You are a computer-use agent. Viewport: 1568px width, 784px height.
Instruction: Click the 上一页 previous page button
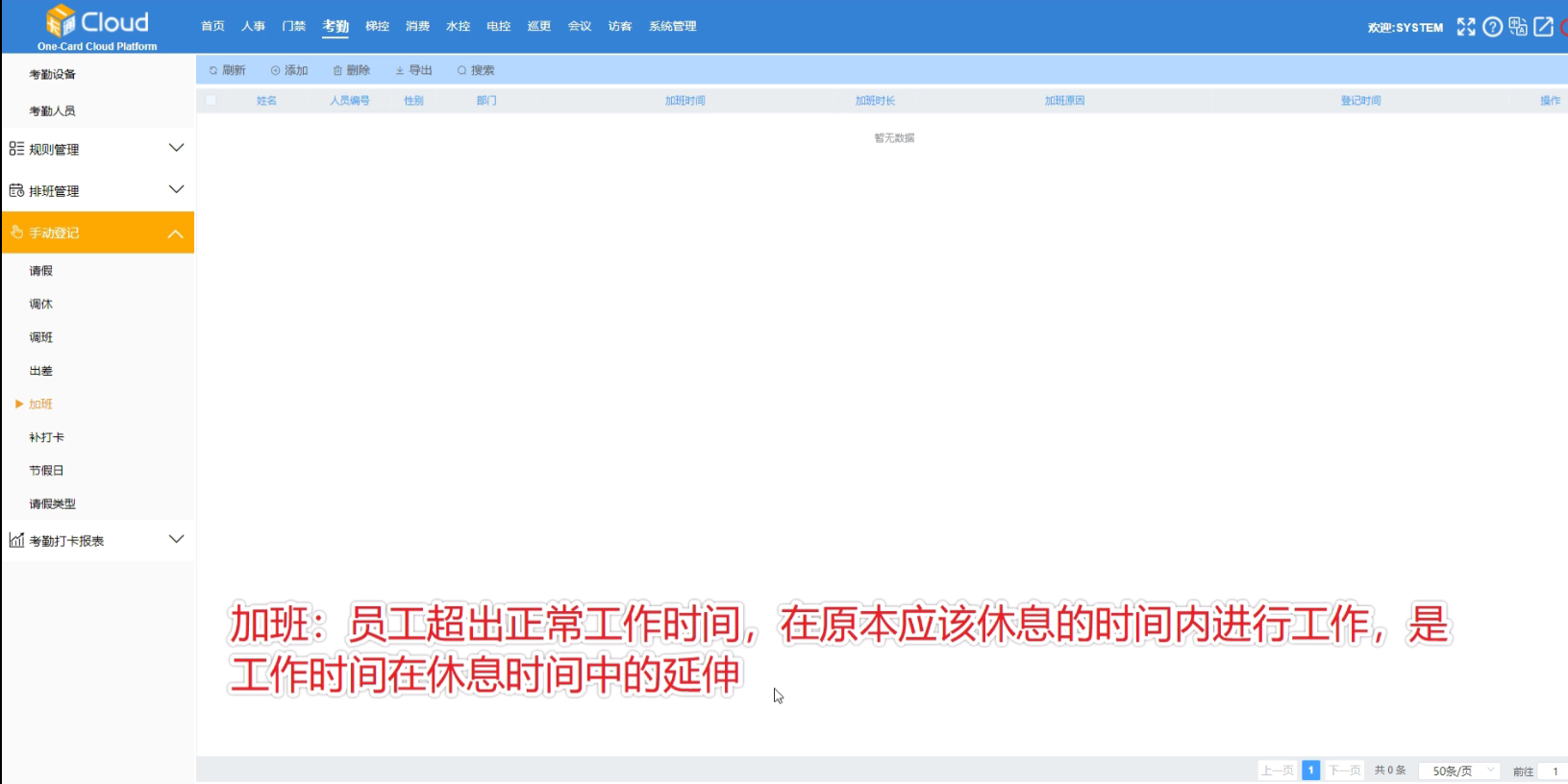coord(1277,771)
